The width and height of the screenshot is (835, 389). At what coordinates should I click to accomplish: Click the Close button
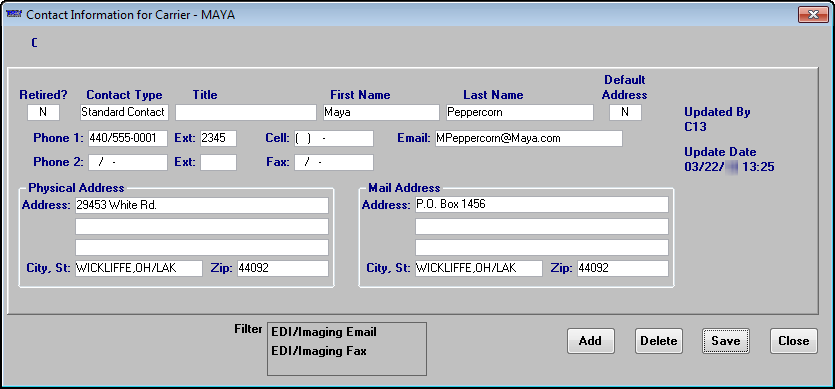pyautogui.click(x=793, y=341)
